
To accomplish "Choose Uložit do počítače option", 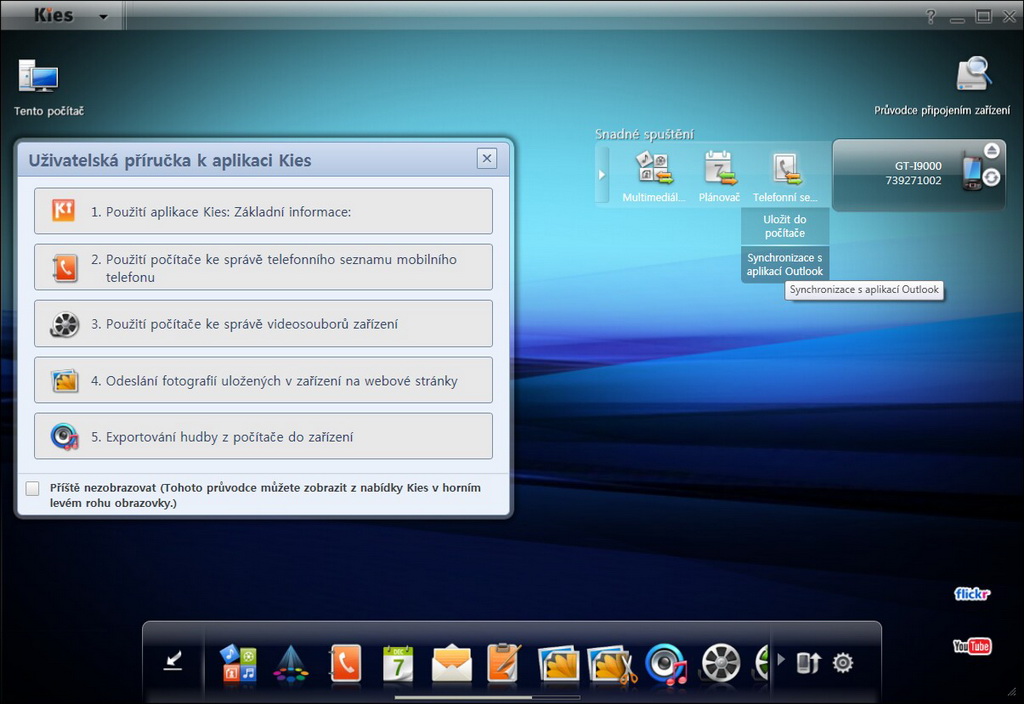I will 785,226.
